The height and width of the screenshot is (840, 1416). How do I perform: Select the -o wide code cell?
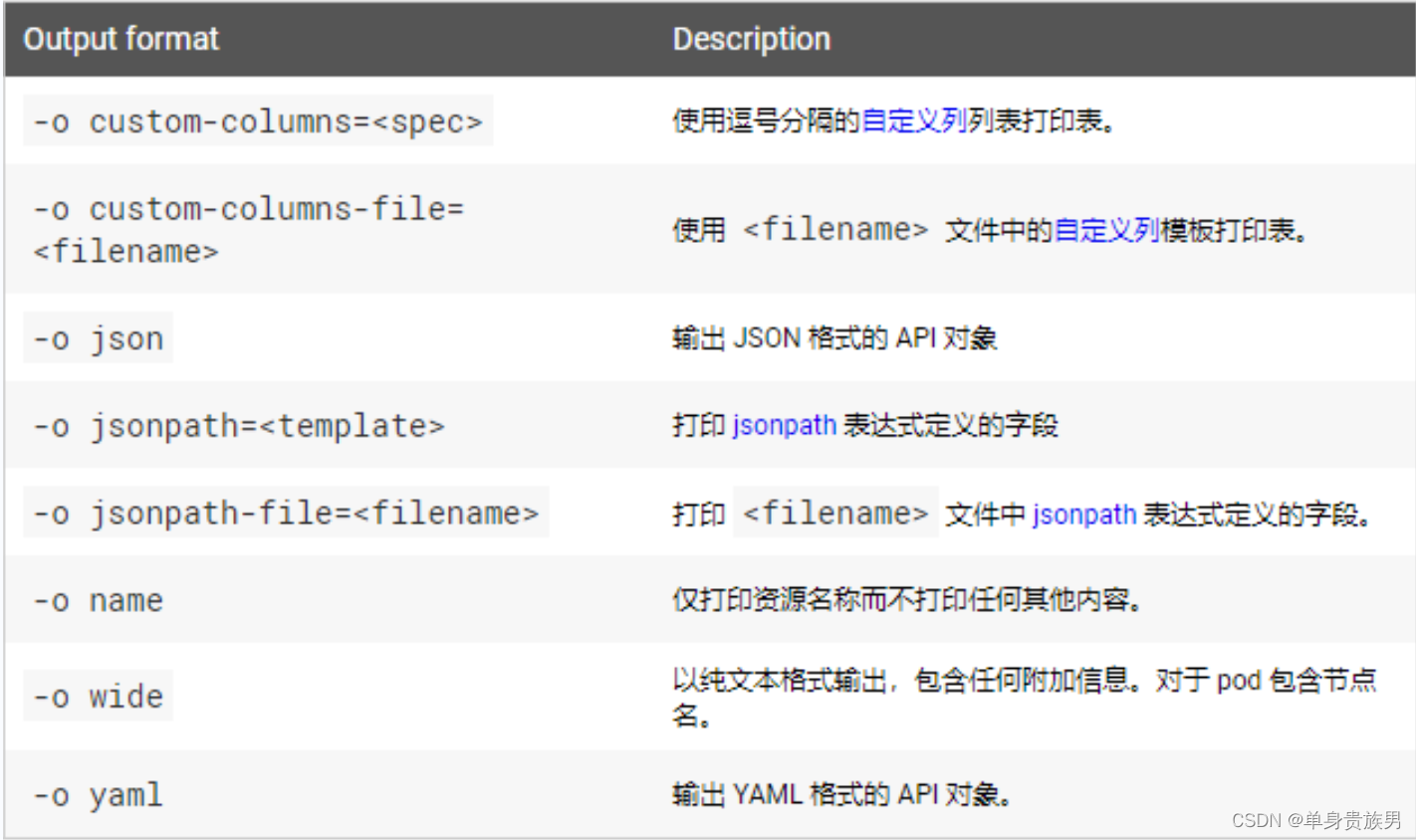click(x=98, y=696)
